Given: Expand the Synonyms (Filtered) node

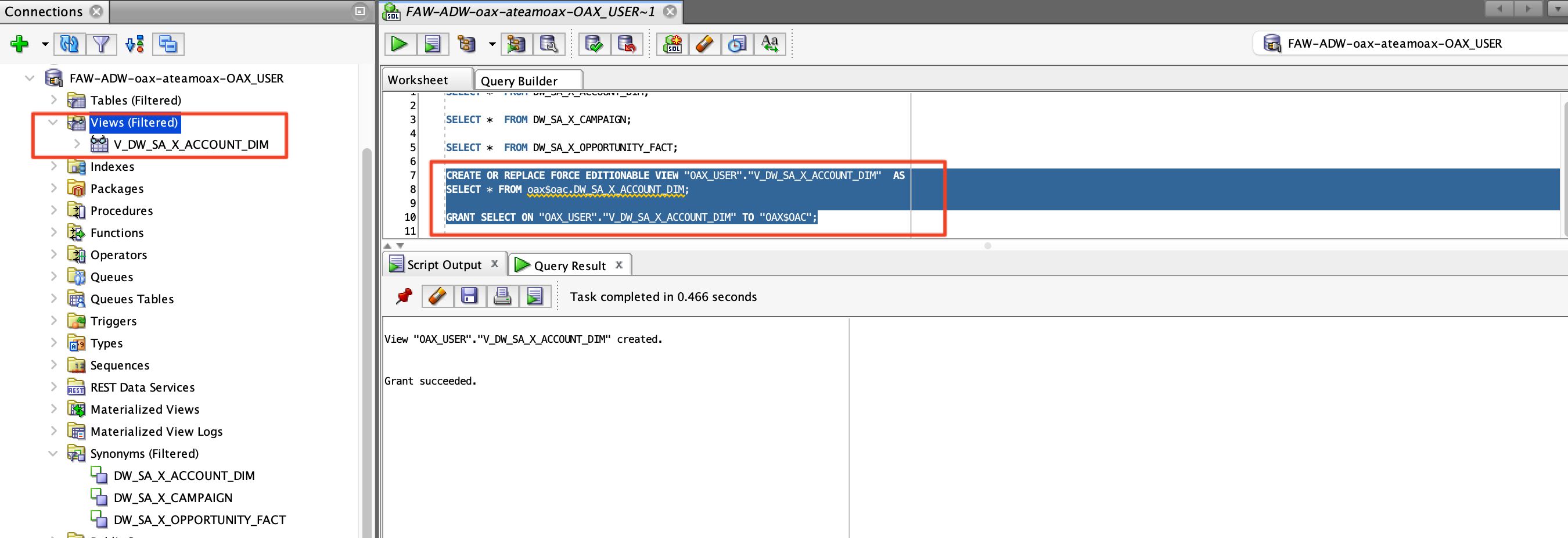Looking at the screenshot, I should (x=53, y=453).
